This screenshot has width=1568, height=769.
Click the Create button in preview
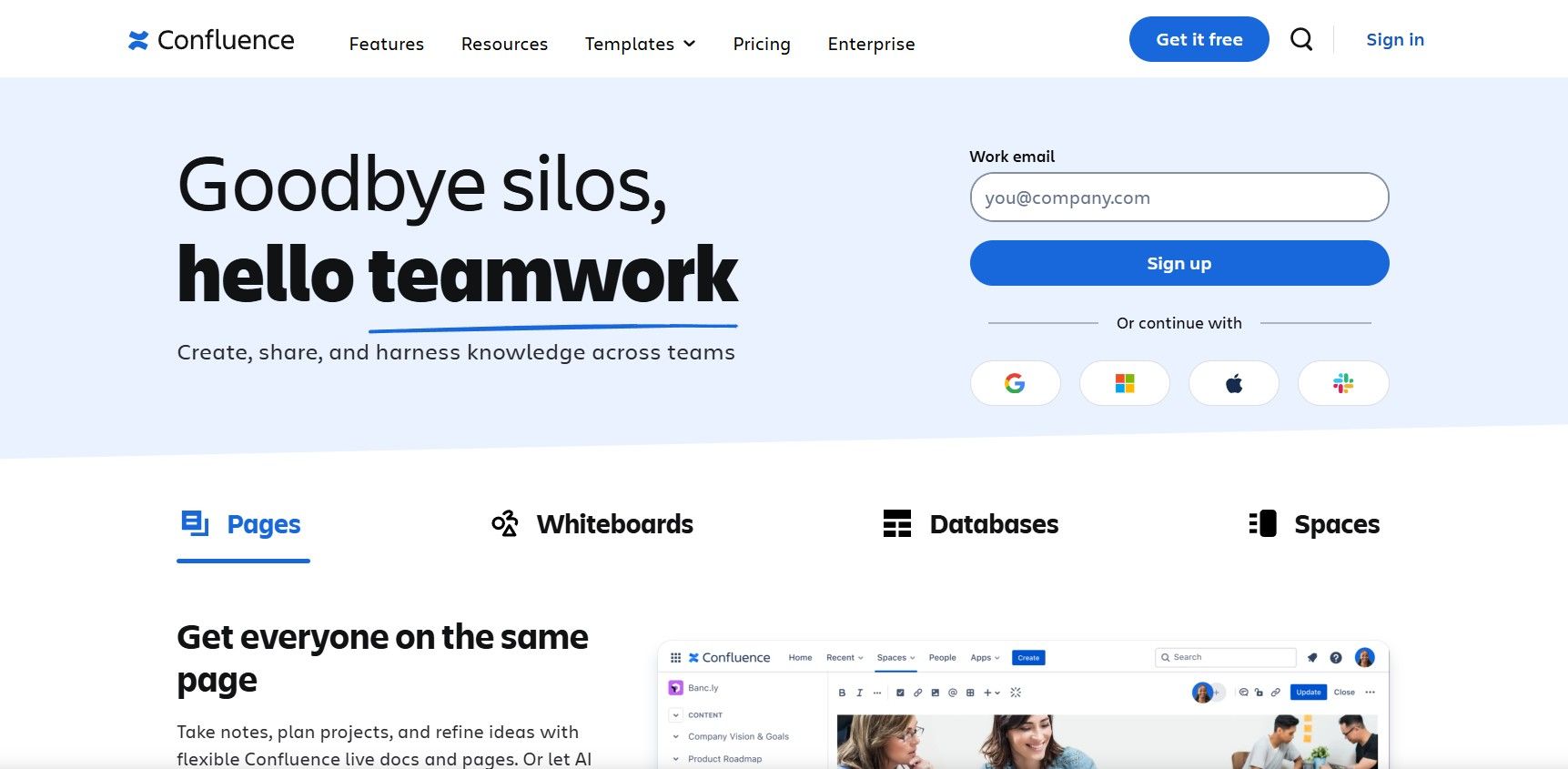click(1028, 657)
